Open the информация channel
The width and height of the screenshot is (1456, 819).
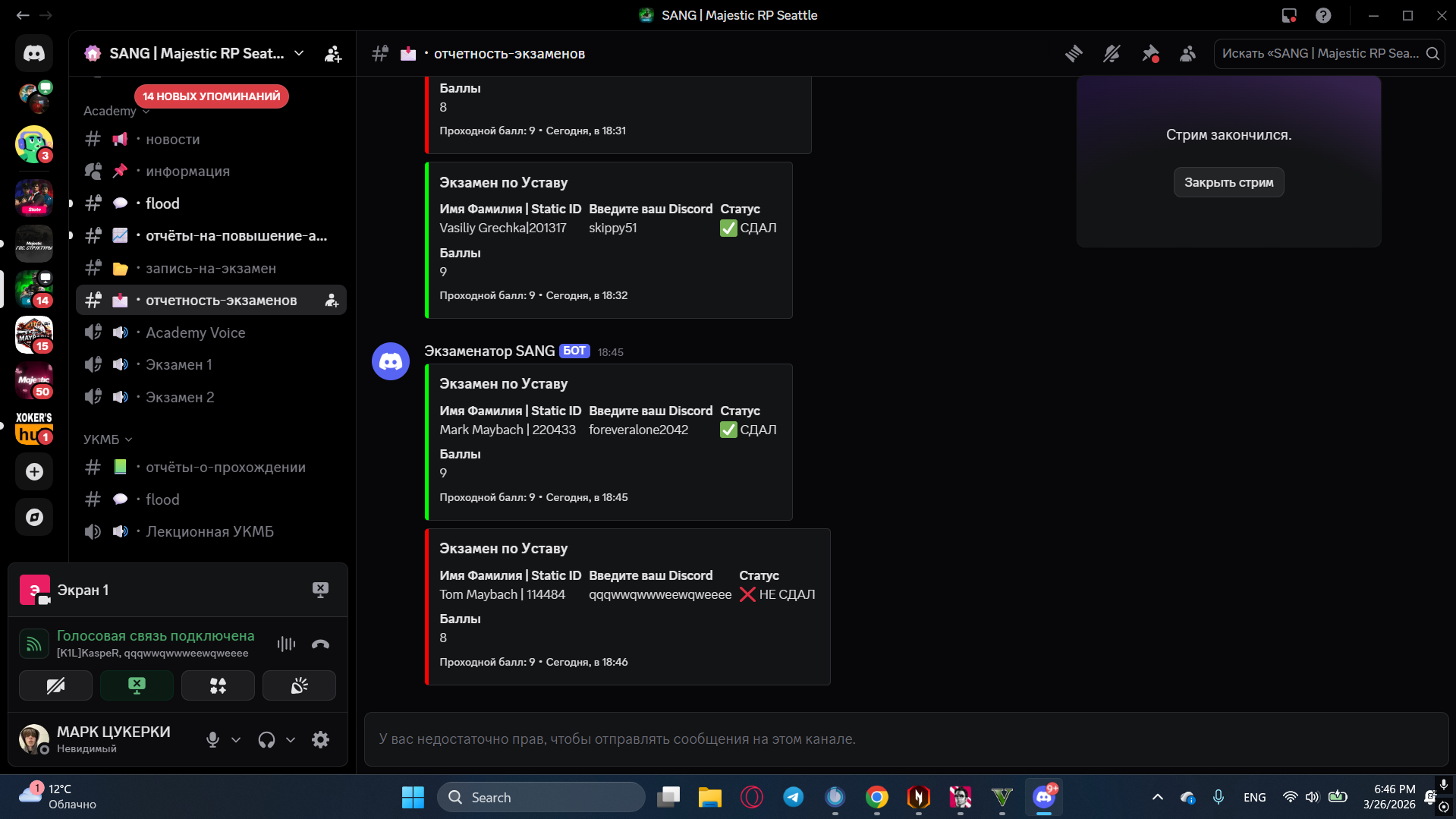click(x=211, y=172)
